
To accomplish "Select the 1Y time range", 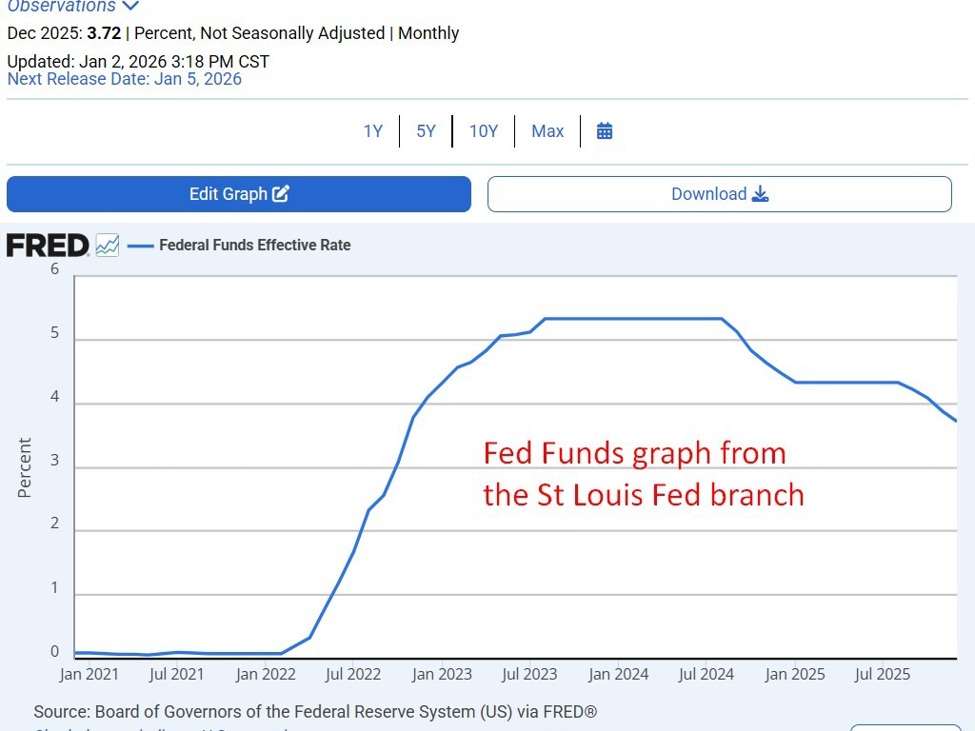I will (x=373, y=131).
